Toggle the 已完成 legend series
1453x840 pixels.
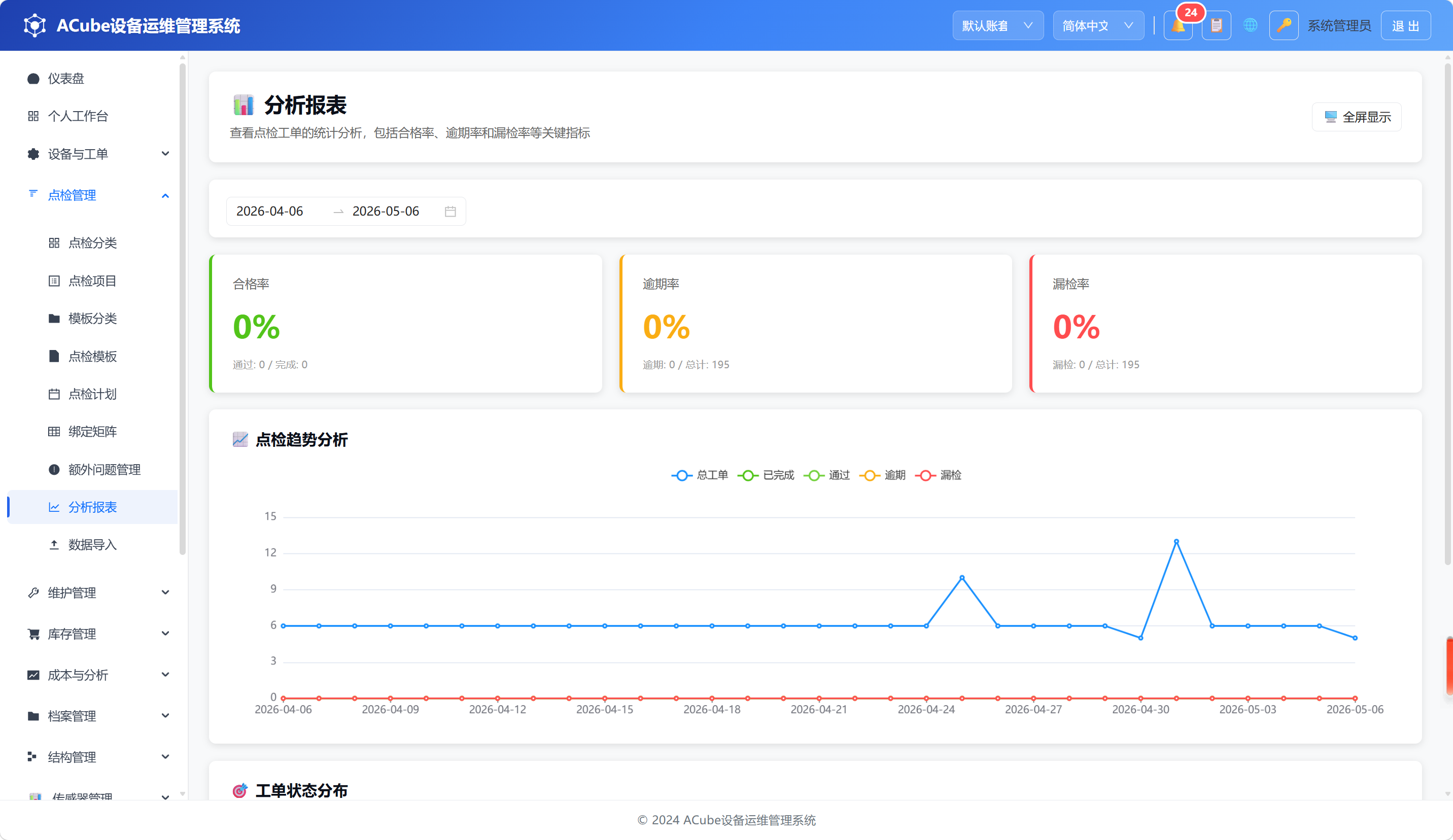pyautogui.click(x=766, y=475)
